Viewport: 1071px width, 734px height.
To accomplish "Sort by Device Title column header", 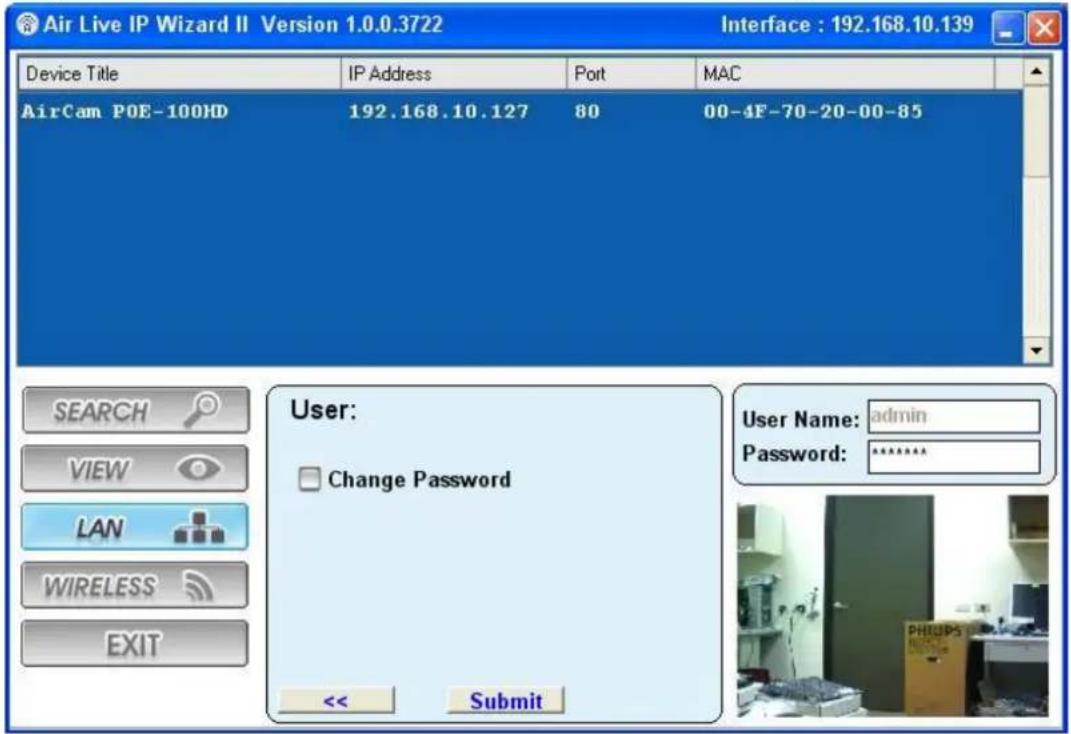I will coord(180,74).
